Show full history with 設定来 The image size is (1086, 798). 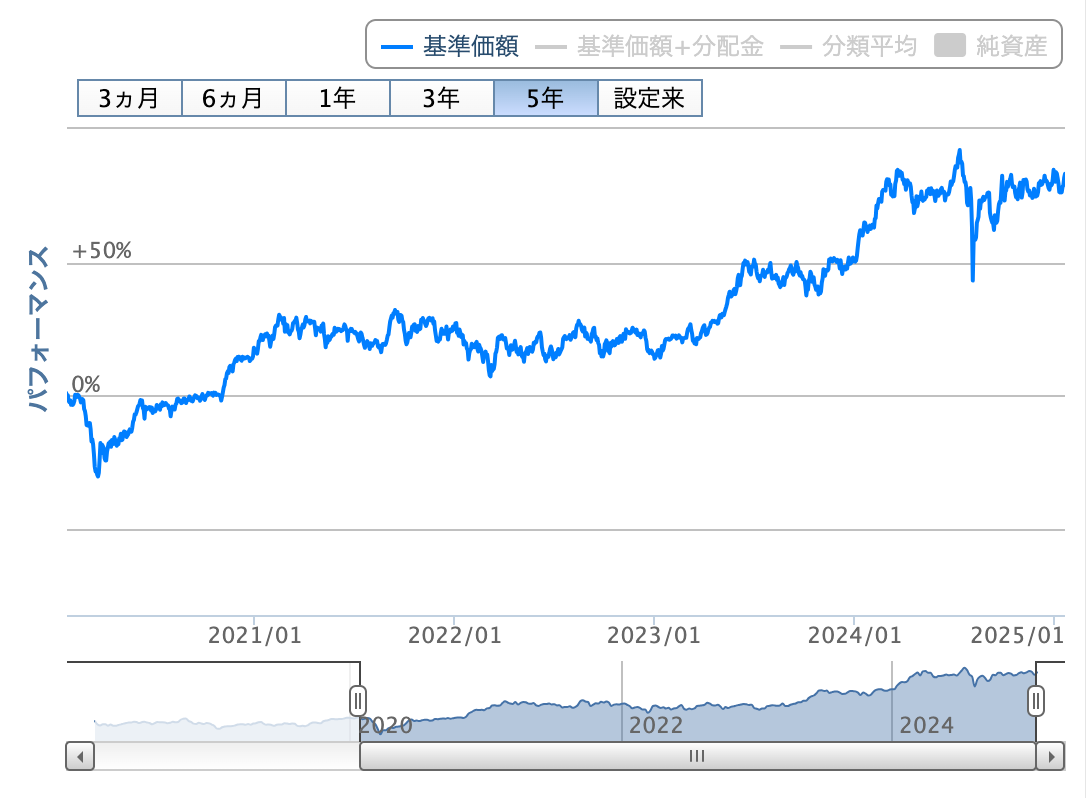[649, 99]
